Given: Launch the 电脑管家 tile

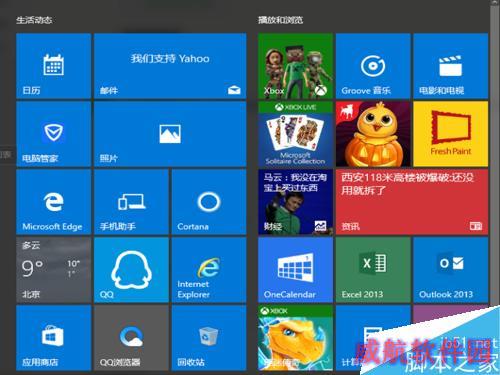Looking at the screenshot, I should [x=53, y=134].
